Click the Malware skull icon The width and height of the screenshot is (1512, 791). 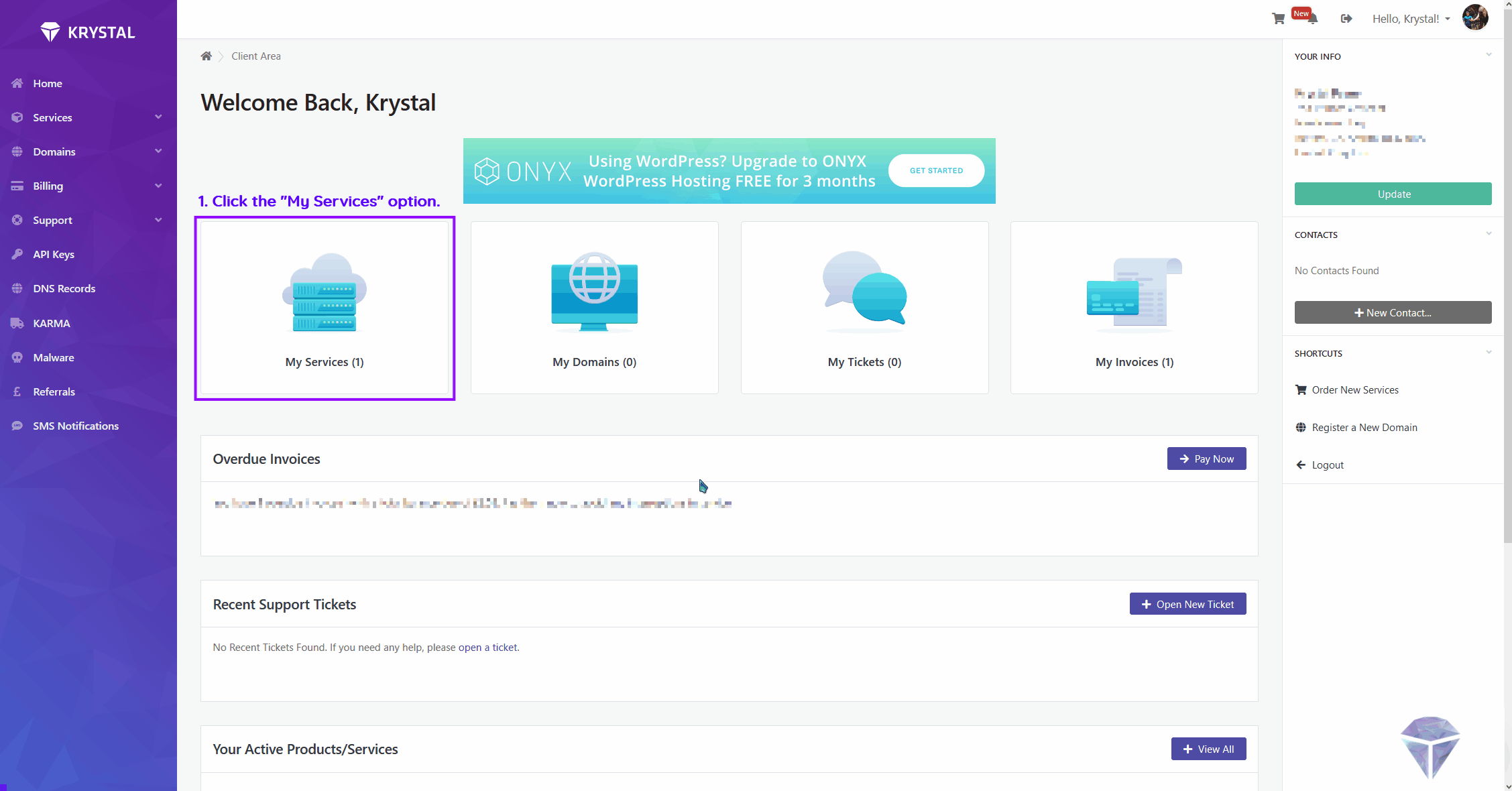17,357
